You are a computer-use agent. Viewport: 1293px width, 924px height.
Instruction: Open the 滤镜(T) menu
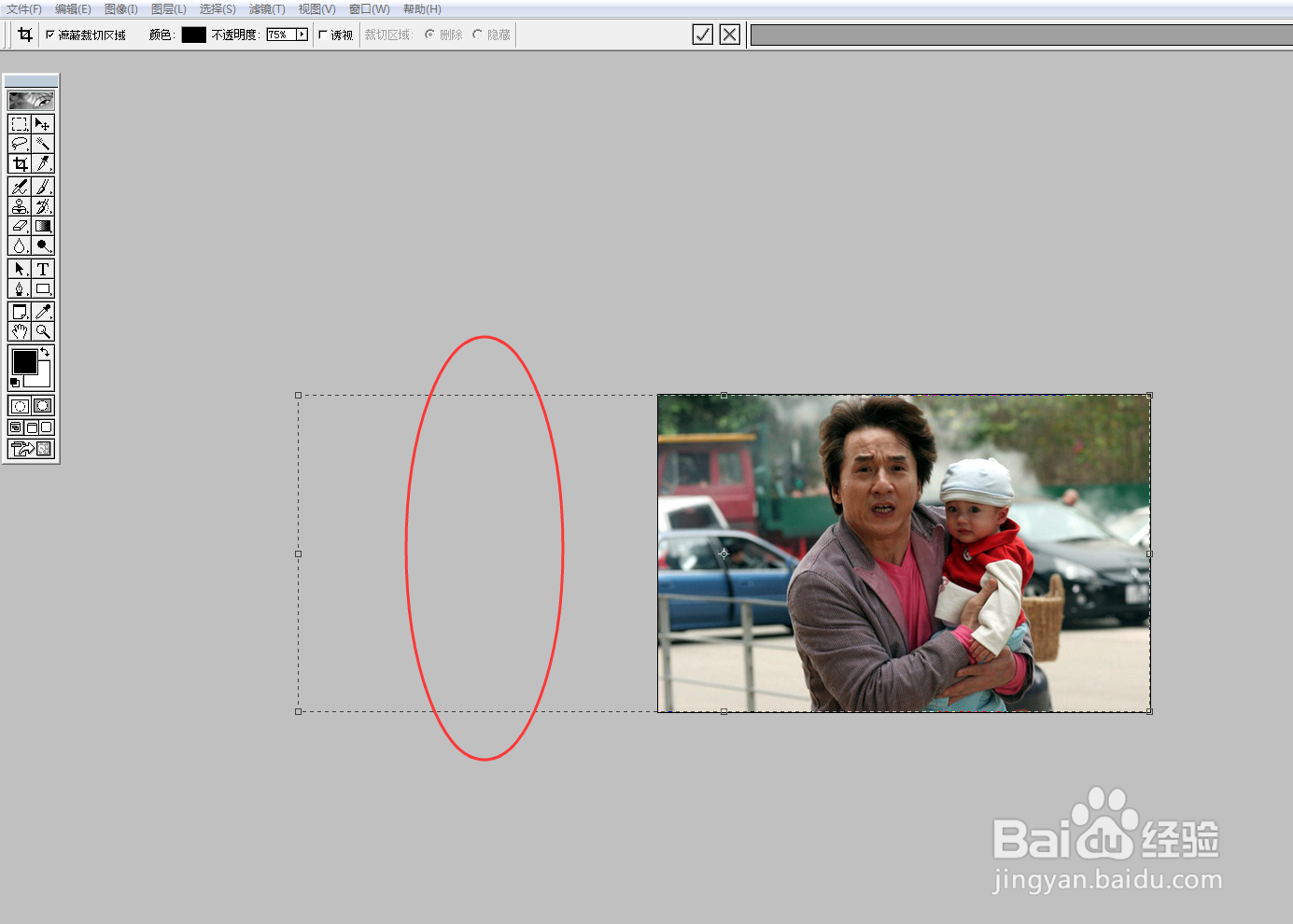point(267,9)
